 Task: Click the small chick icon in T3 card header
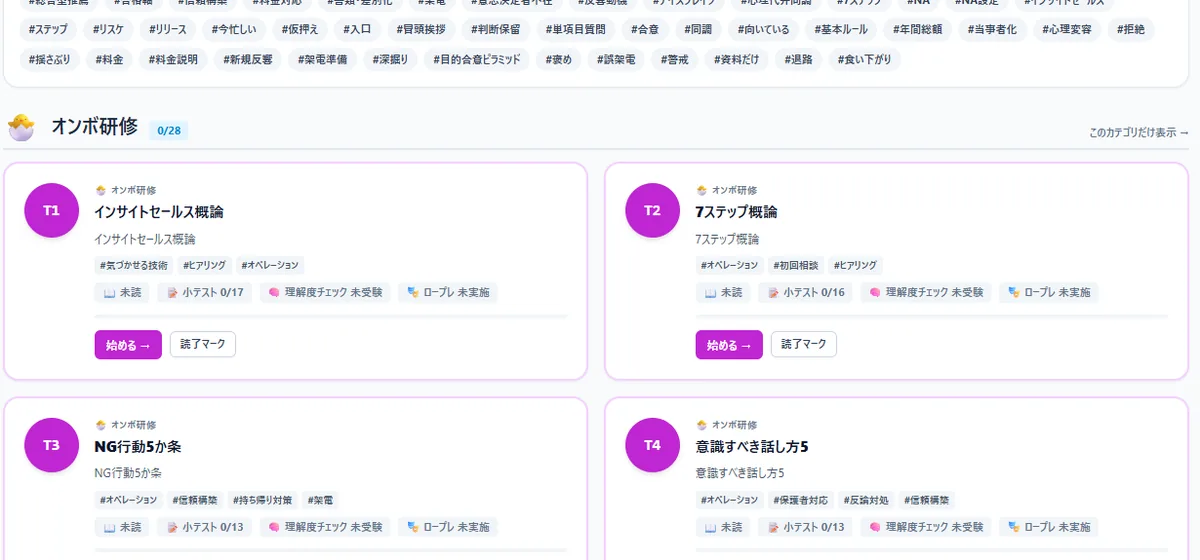coord(100,425)
